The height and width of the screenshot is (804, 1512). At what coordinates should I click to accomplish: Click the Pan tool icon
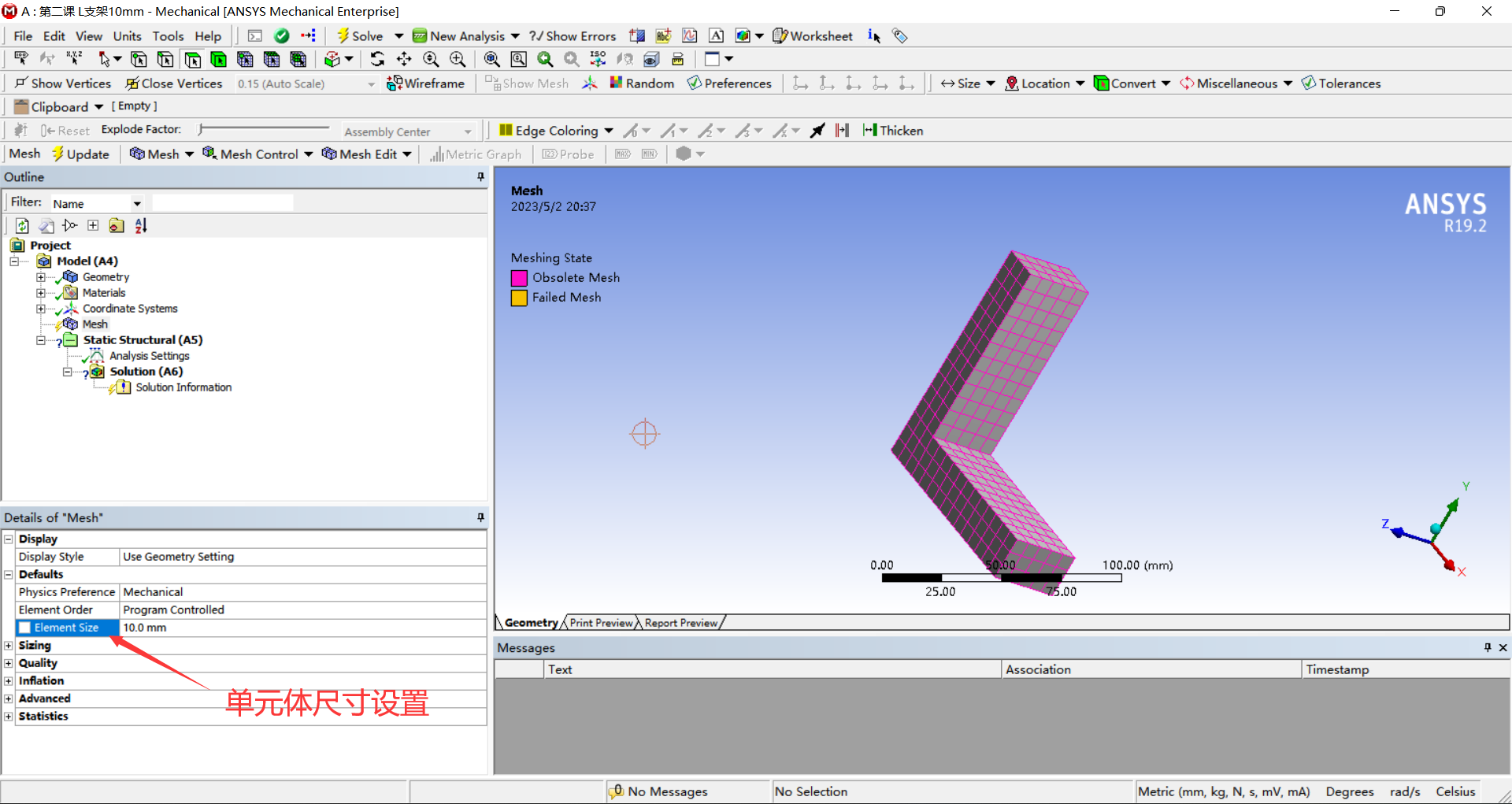404,59
